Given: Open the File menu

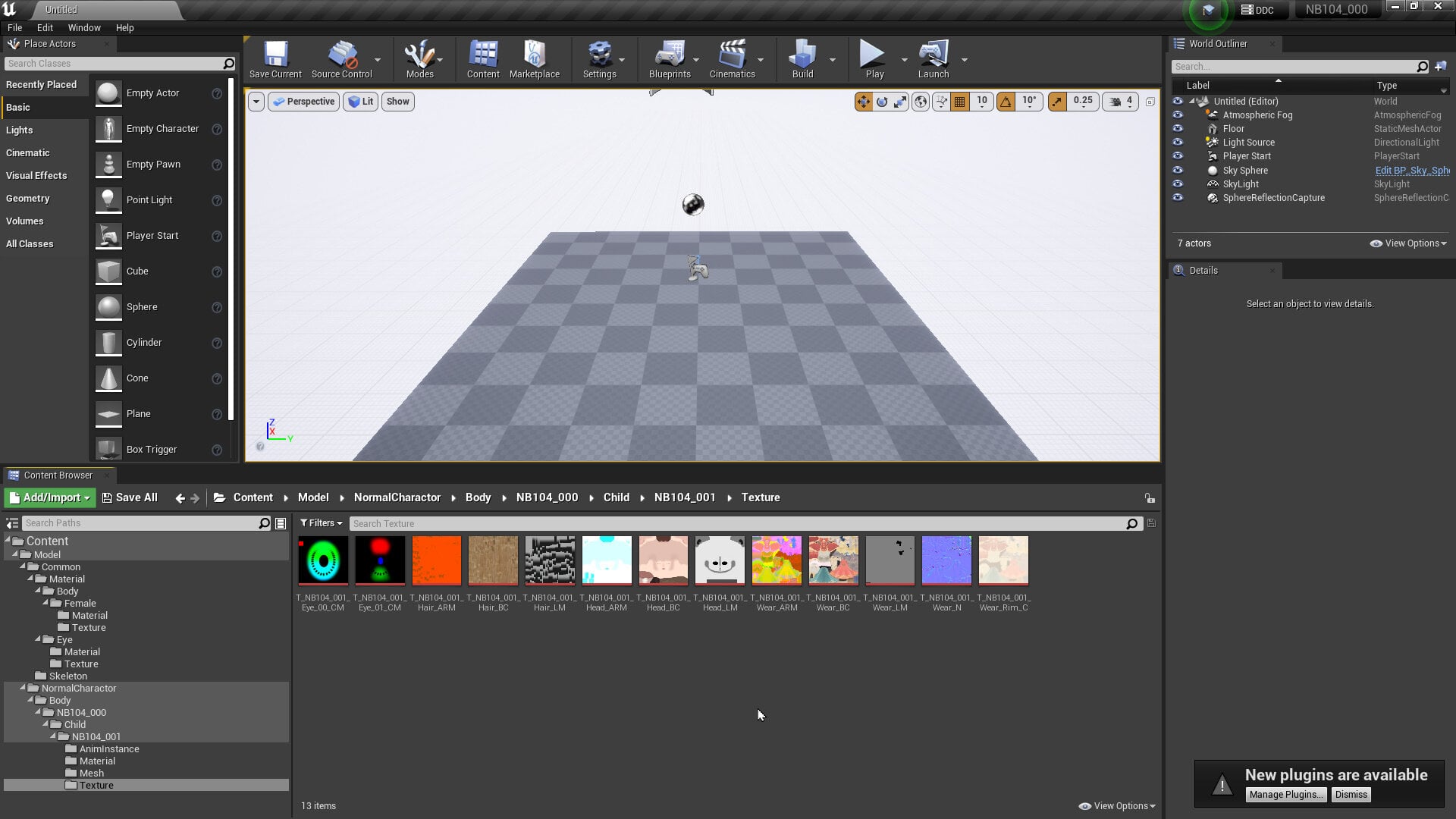Looking at the screenshot, I should point(14,28).
